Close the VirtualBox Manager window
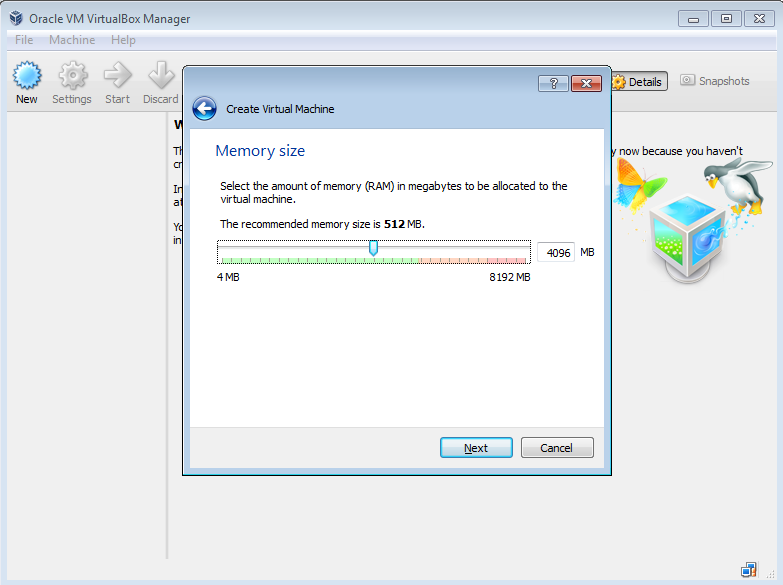This screenshot has height=585, width=783. pyautogui.click(x=759, y=19)
